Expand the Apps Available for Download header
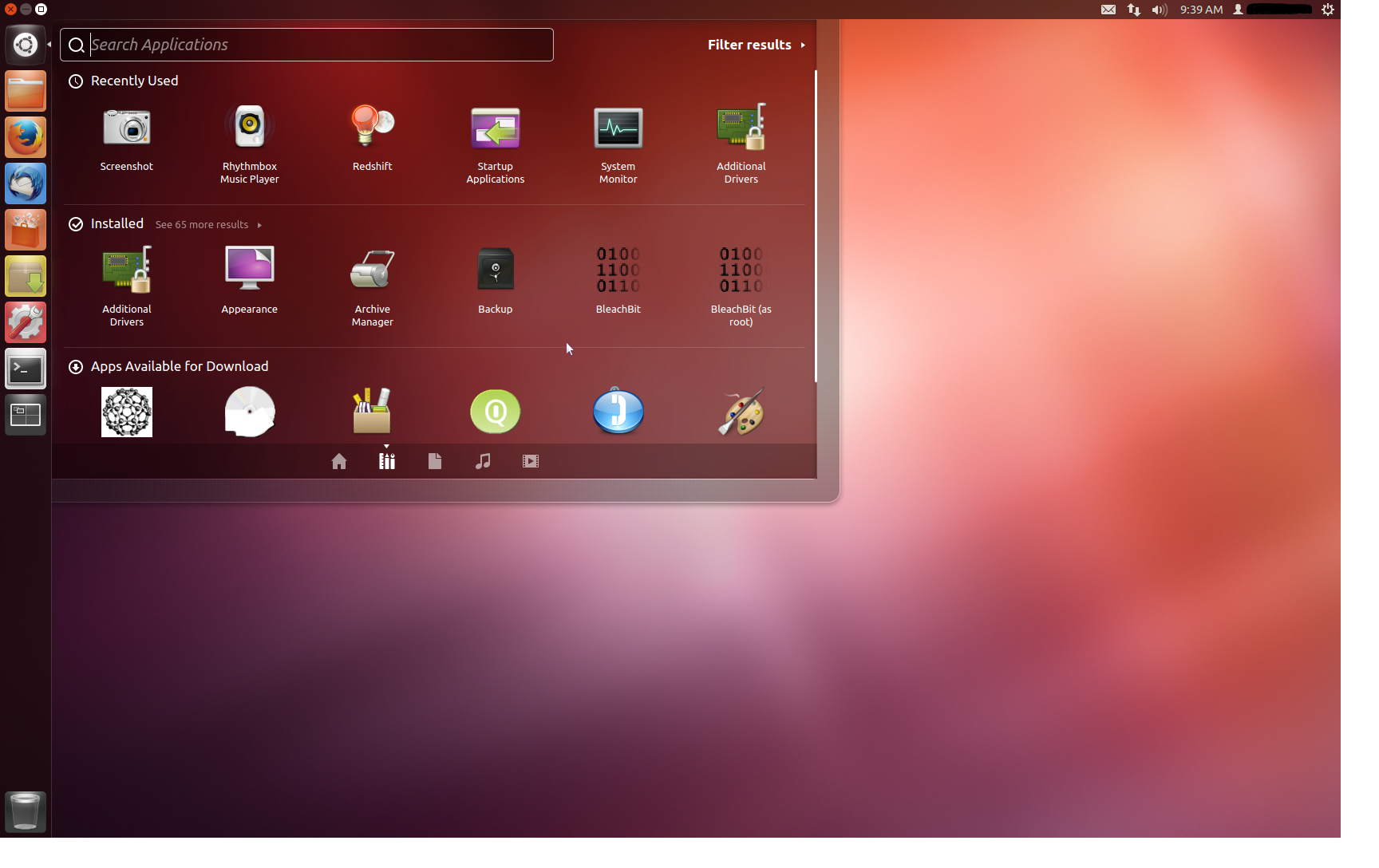The width and height of the screenshot is (1379, 868). click(x=168, y=366)
